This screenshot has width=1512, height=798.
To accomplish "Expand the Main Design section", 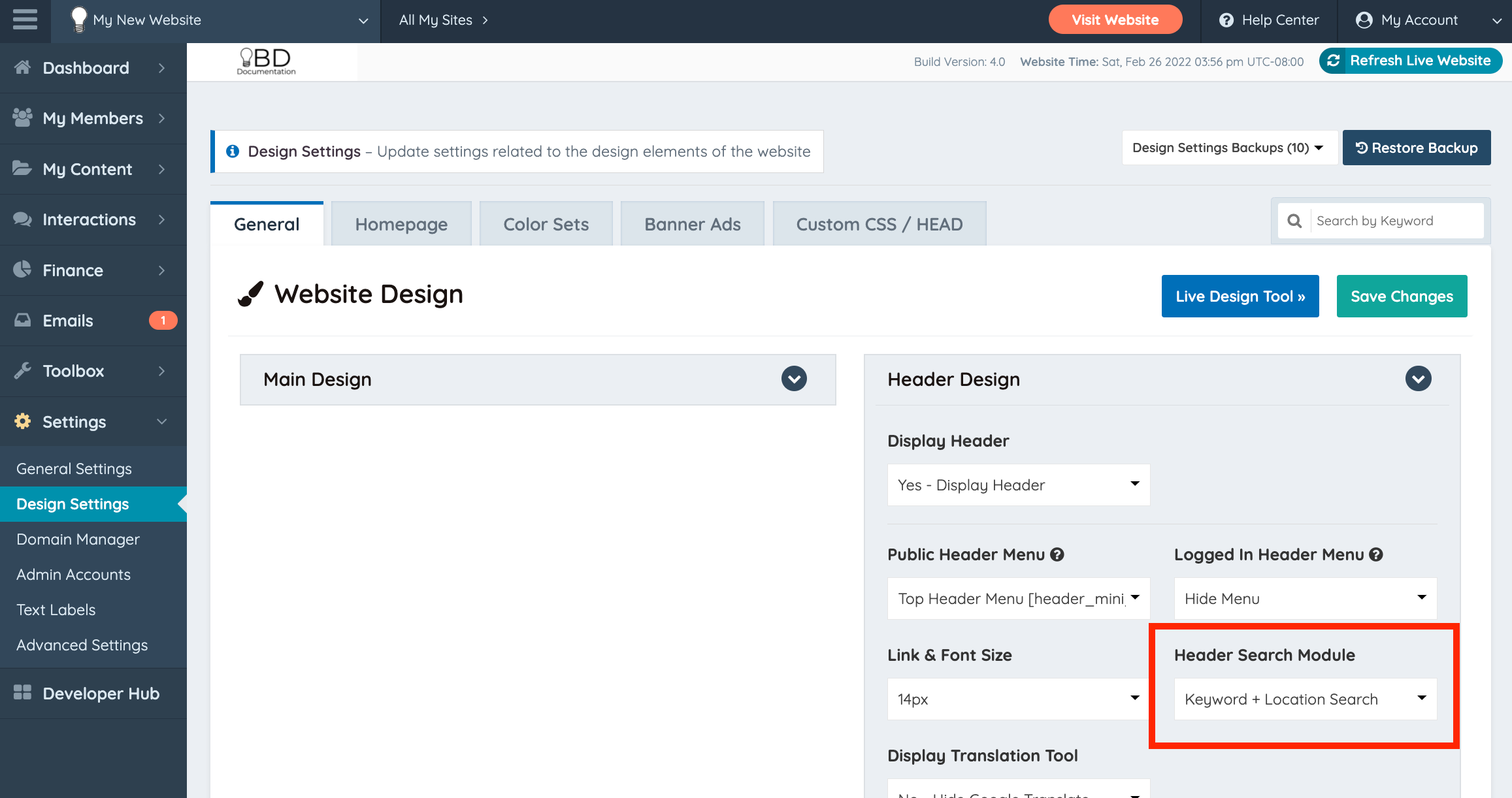I will tap(794, 379).
